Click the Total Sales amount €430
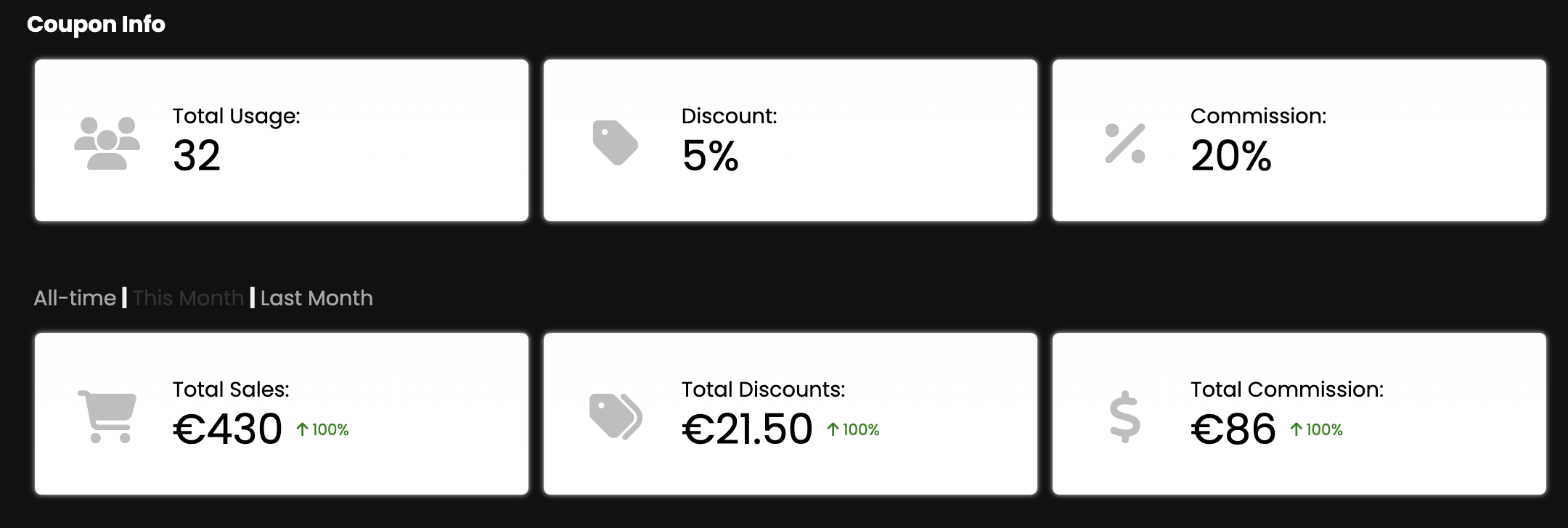Image resolution: width=1568 pixels, height=528 pixels. coord(227,429)
